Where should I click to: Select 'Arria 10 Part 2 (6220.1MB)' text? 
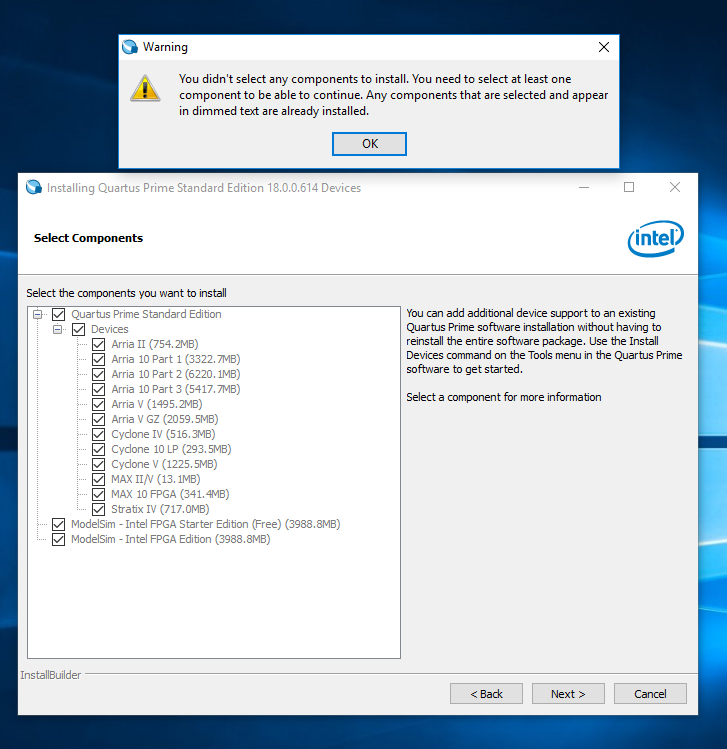176,374
